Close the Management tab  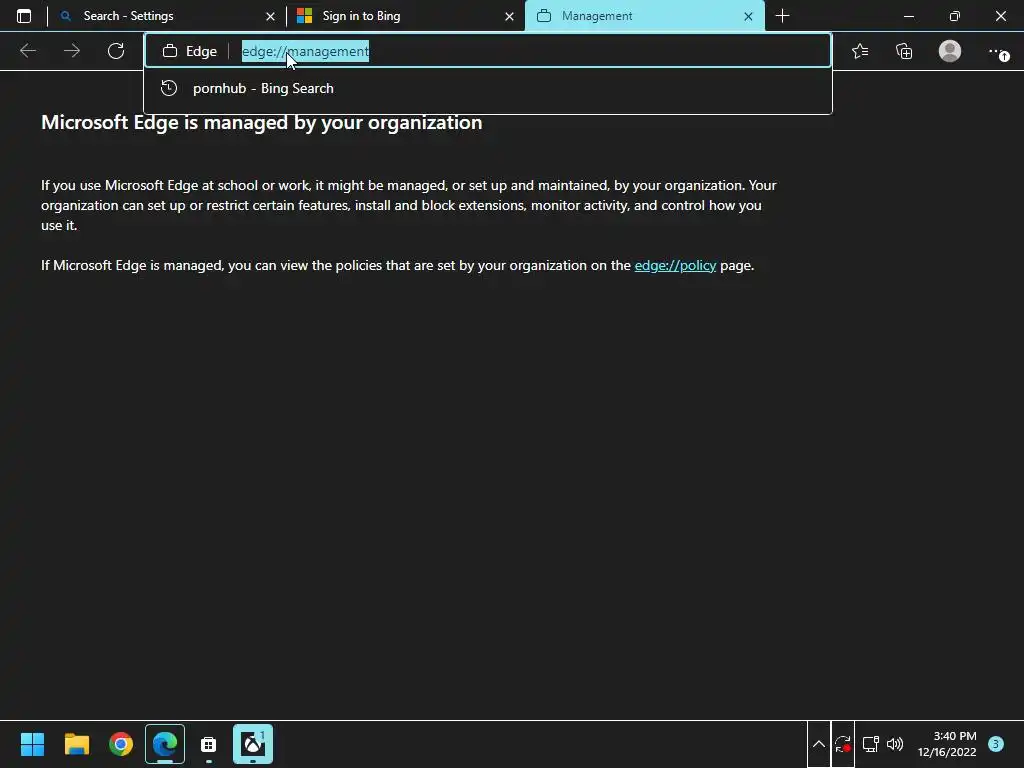coord(748,16)
